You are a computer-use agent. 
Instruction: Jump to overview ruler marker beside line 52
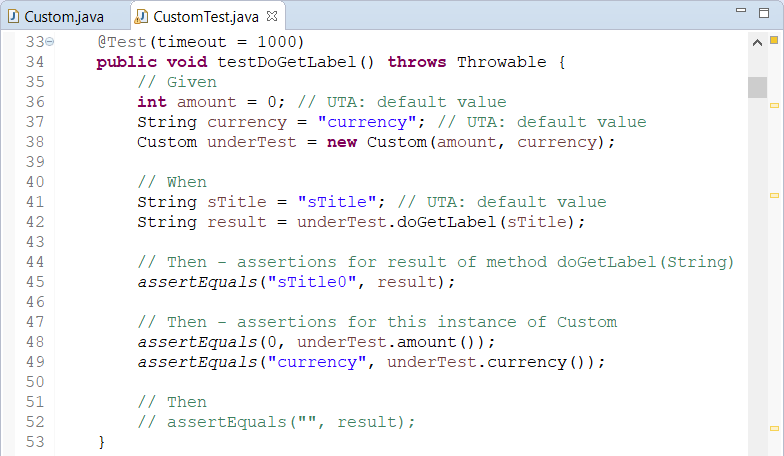click(774, 428)
